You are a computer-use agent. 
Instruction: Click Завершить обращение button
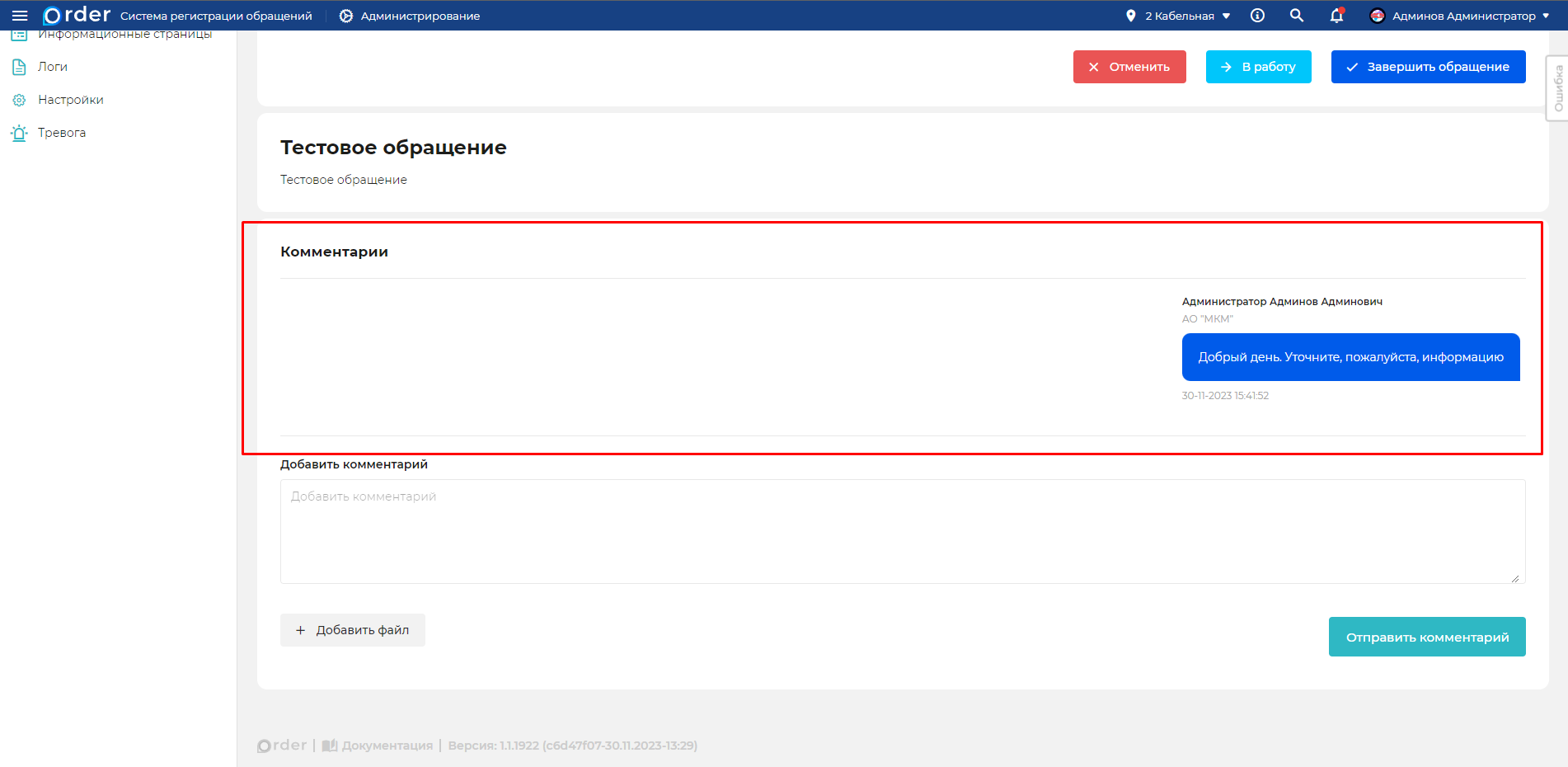pyautogui.click(x=1428, y=67)
